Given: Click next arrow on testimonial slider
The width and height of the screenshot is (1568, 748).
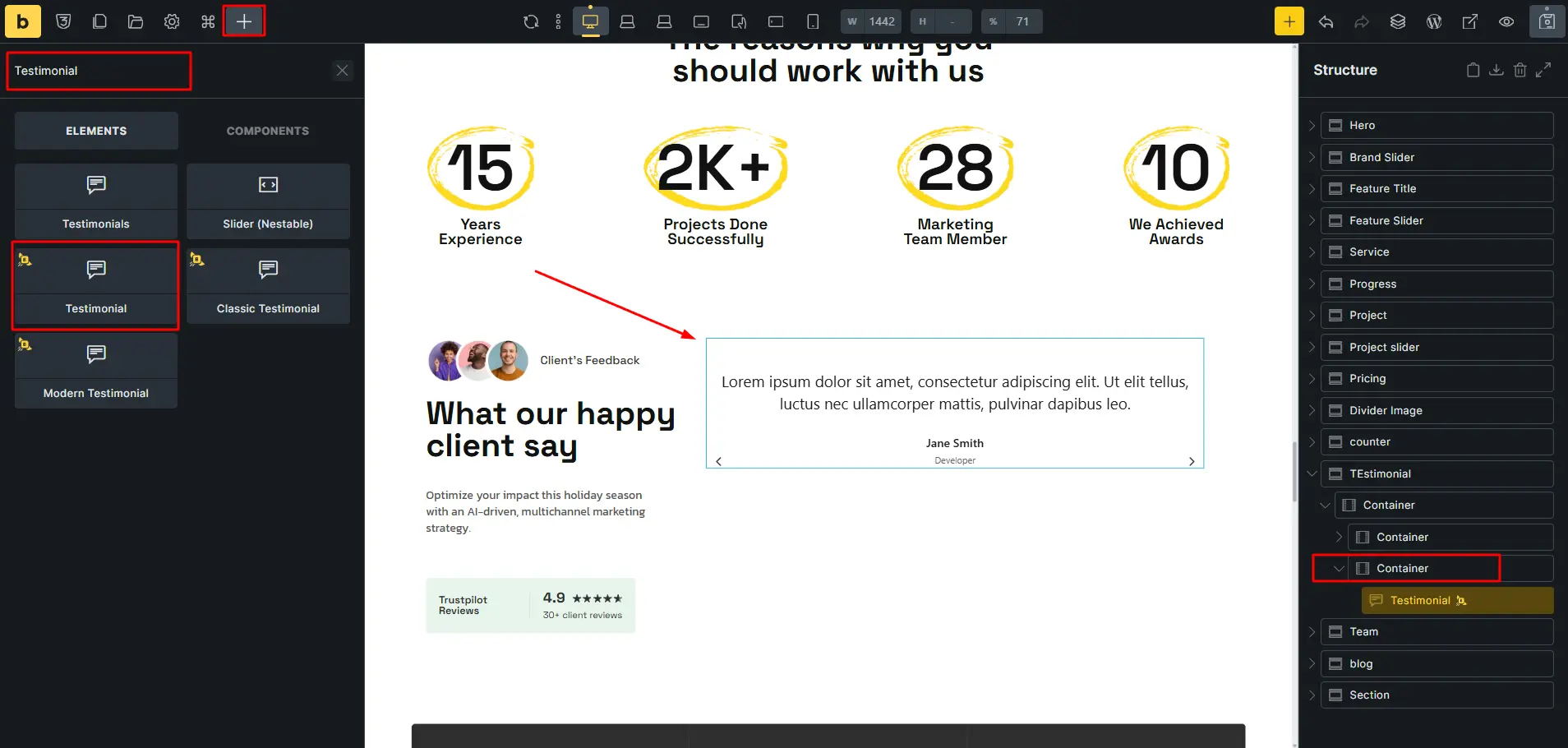Looking at the screenshot, I should click(1192, 461).
